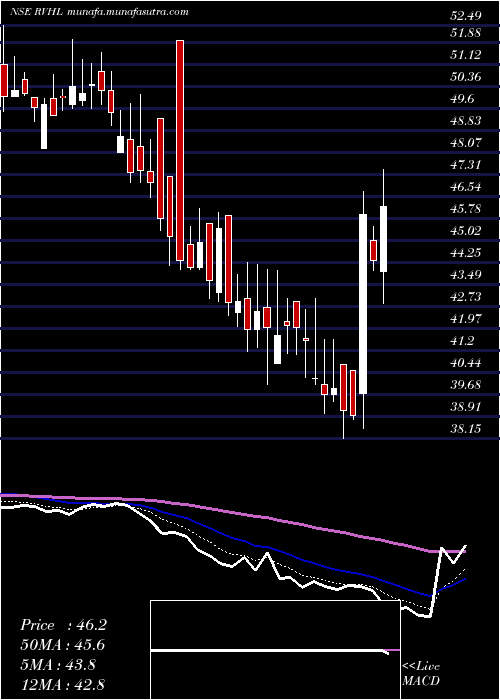Click the 'NSE RVHL munafa.munafasutra.com' title text

coord(99,12)
